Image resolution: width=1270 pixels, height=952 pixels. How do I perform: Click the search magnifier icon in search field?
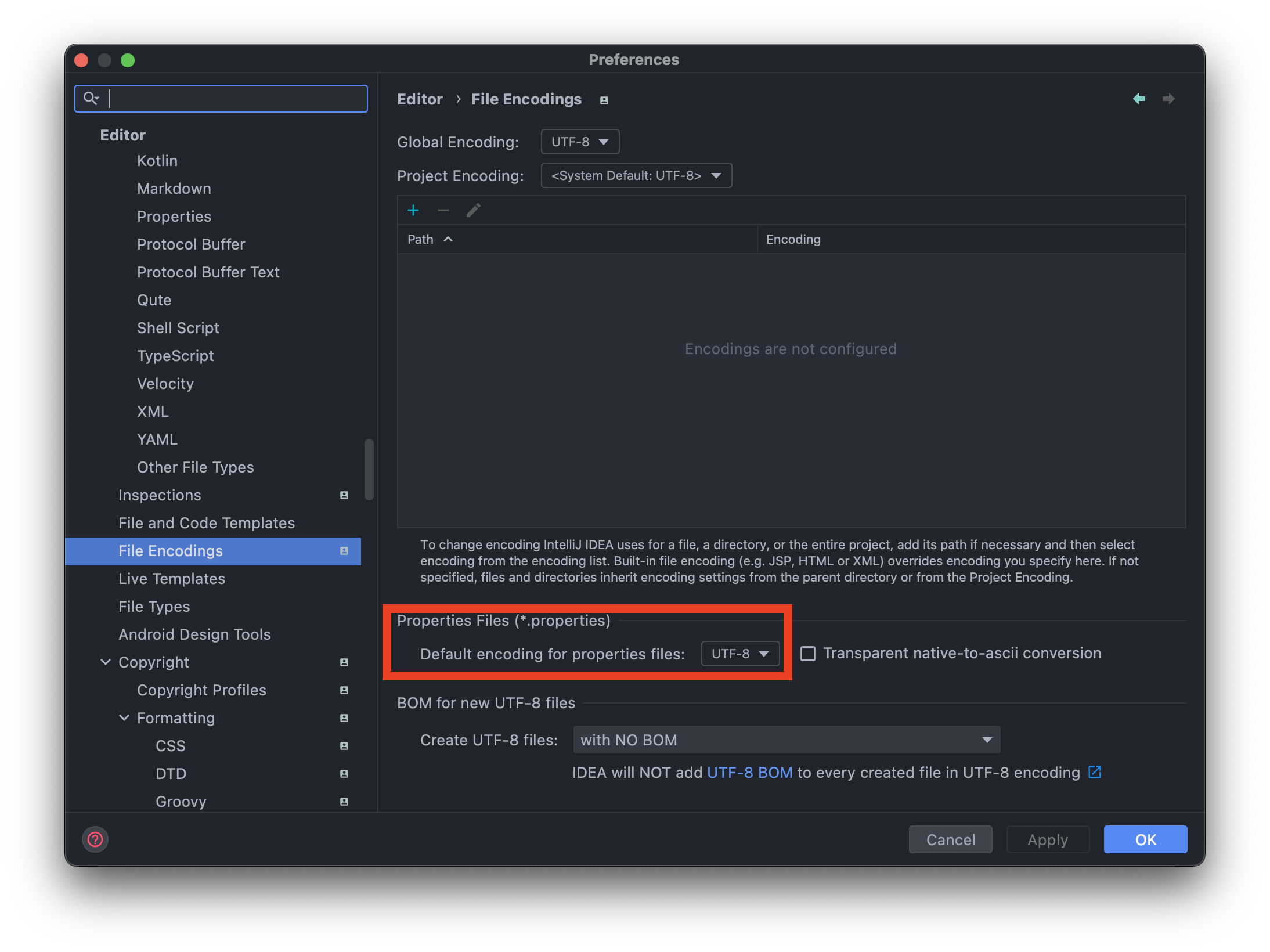[91, 98]
